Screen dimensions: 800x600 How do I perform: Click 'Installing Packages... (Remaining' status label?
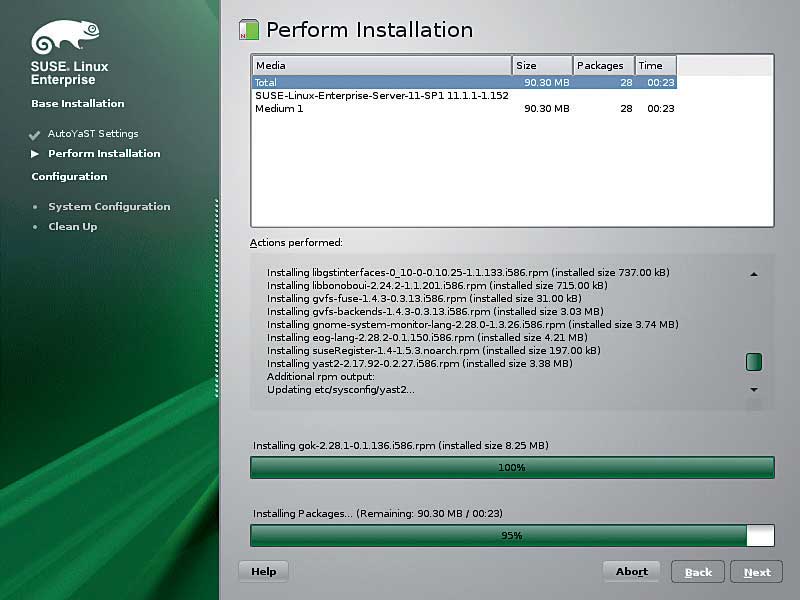pyautogui.click(x=378, y=513)
